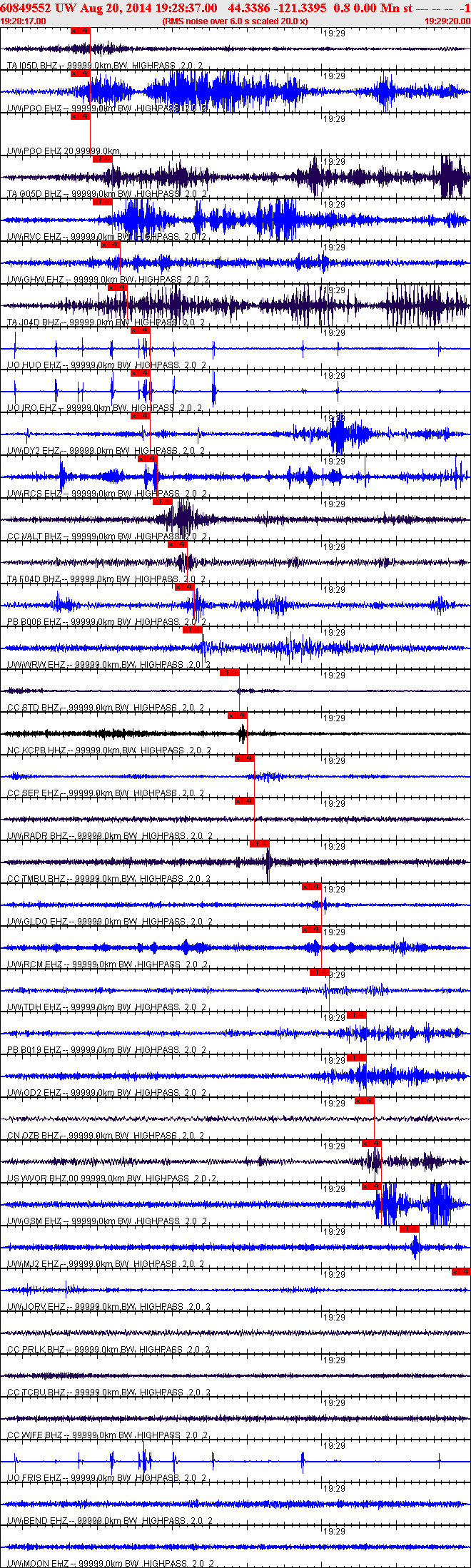Select the CC VALT BHZ station label
Screen dimensions: 471x1568
(106, 536)
